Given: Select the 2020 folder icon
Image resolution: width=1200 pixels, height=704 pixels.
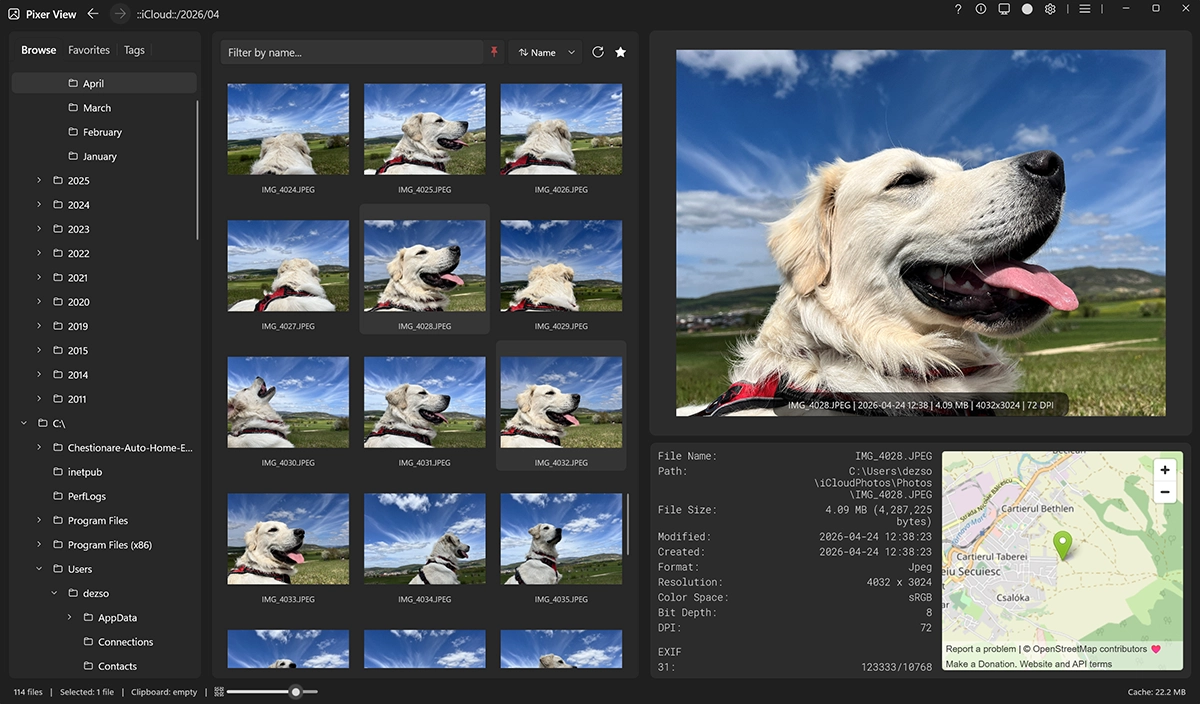Looking at the screenshot, I should [x=58, y=302].
